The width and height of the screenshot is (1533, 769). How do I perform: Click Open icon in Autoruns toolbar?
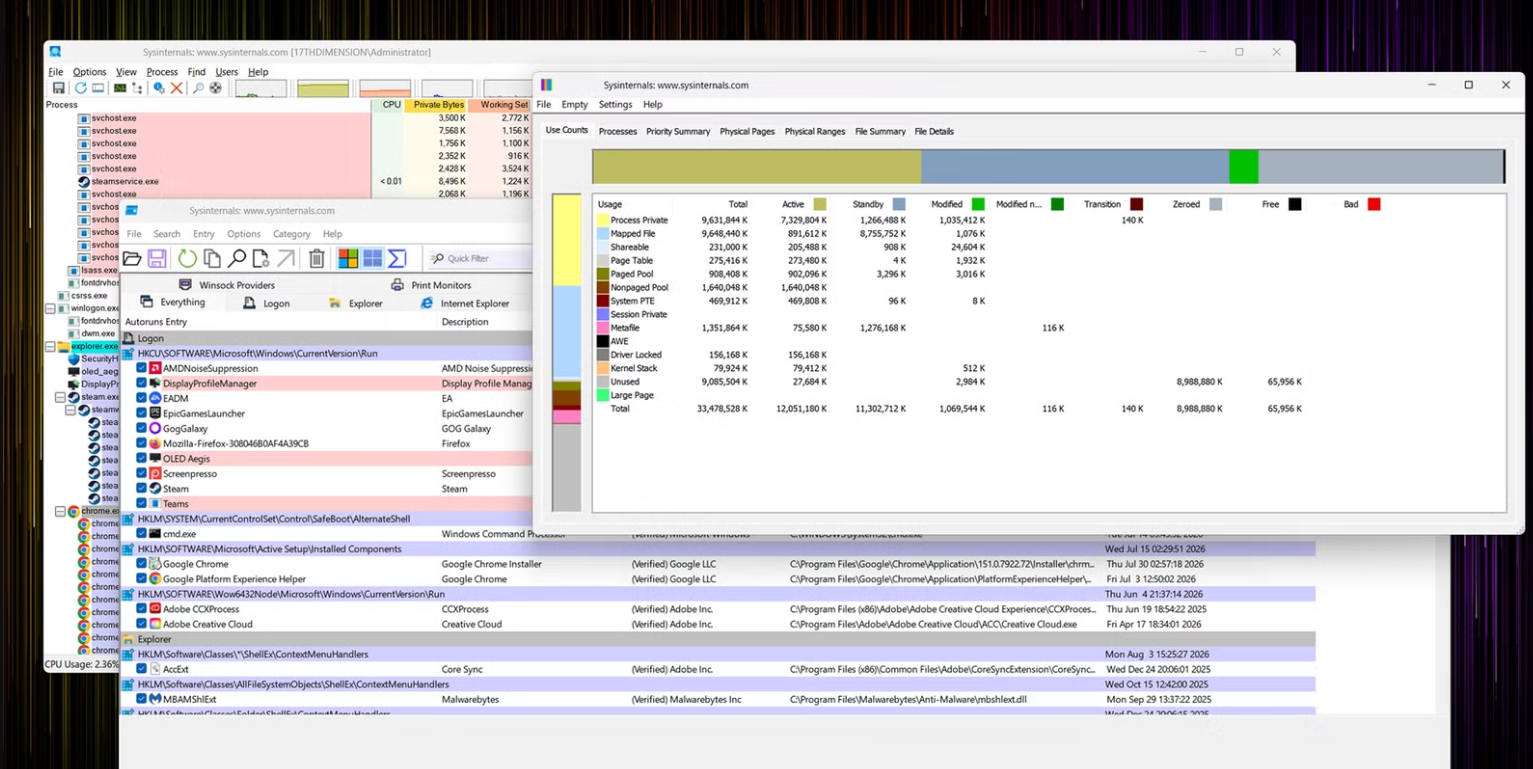(132, 259)
